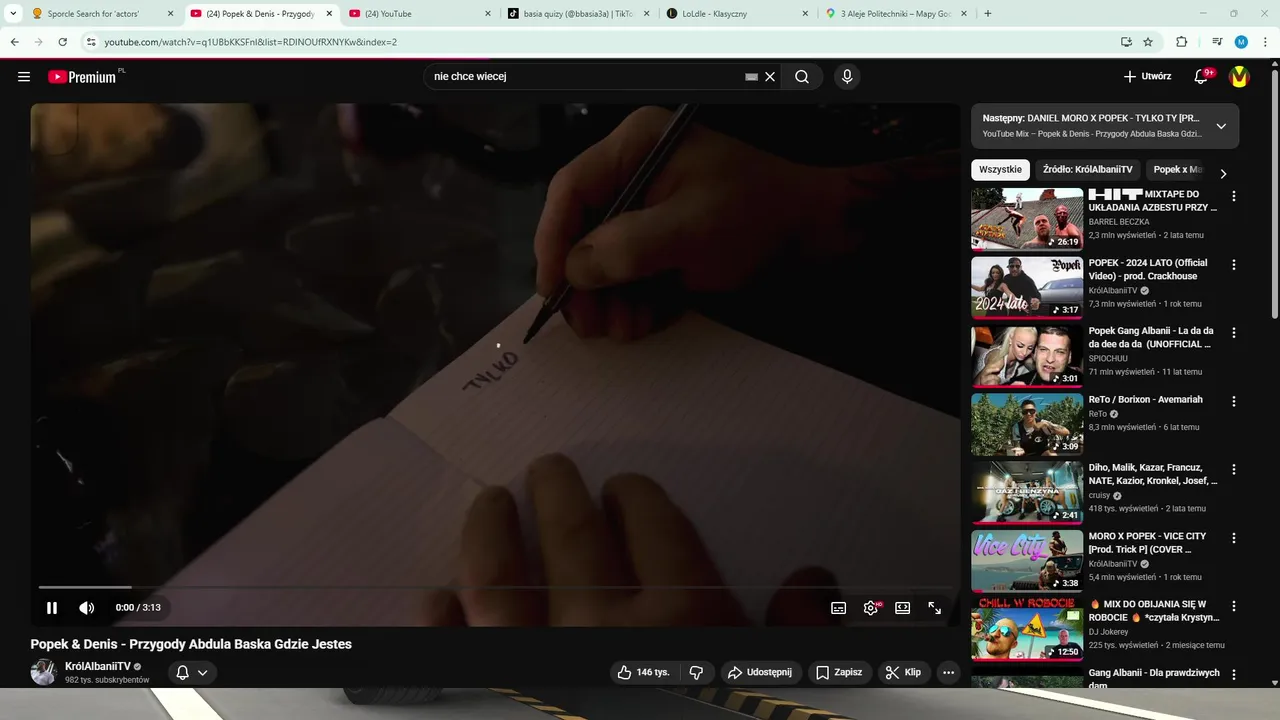Viewport: 1280px width, 720px height.
Task: Switch to (24) YouTube browser tab
Action: tap(420, 14)
